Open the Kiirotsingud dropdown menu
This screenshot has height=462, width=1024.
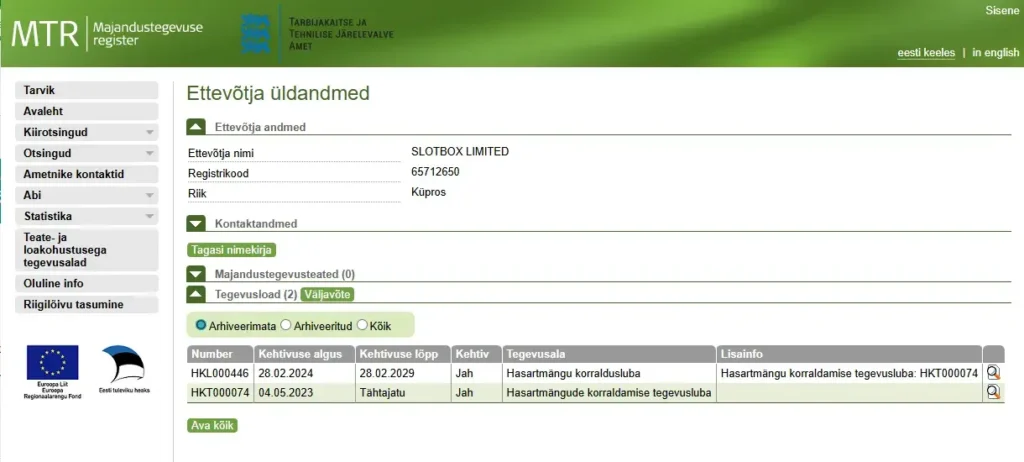pyautogui.click(x=87, y=132)
